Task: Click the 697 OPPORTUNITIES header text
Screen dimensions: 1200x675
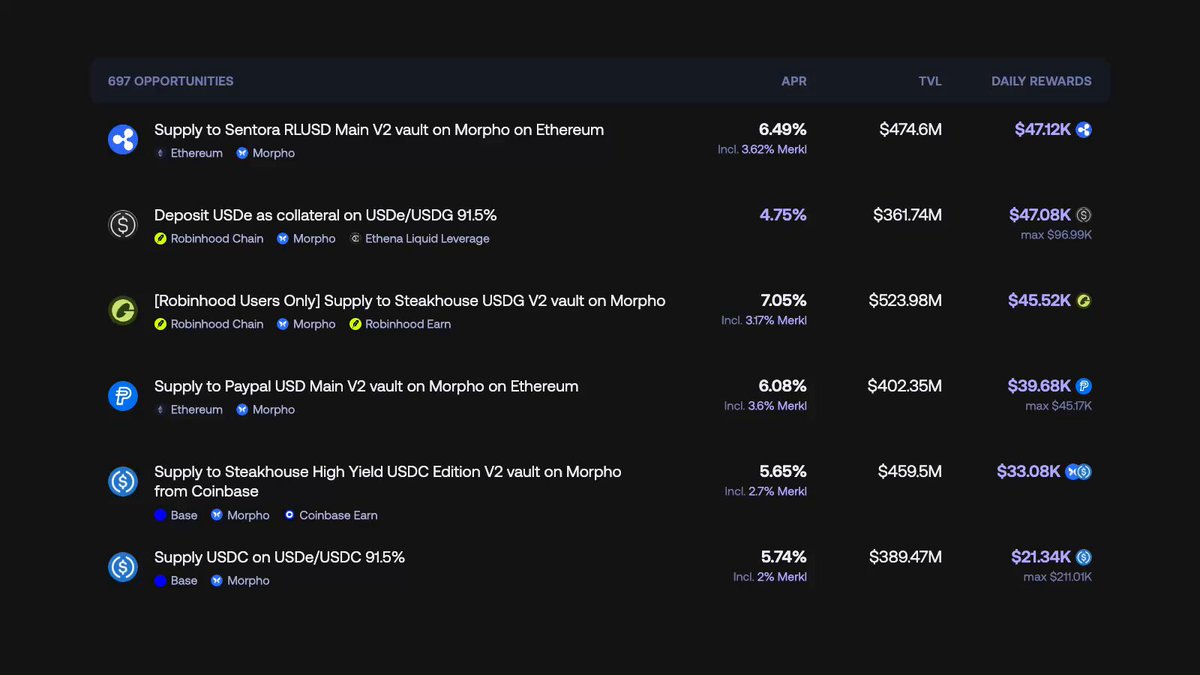Action: pyautogui.click(x=171, y=81)
